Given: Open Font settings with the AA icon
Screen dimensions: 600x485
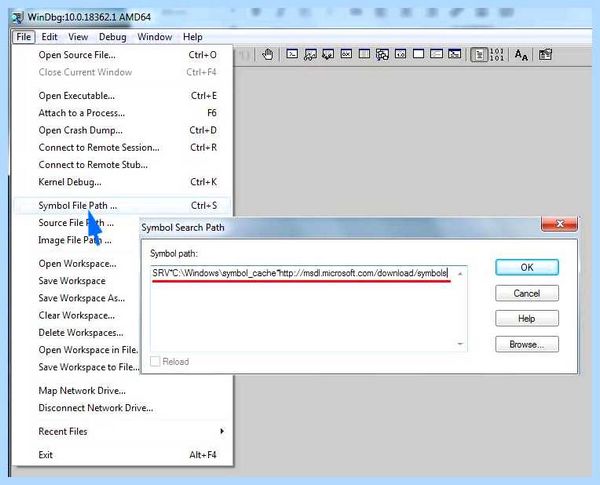Looking at the screenshot, I should pyautogui.click(x=521, y=55).
